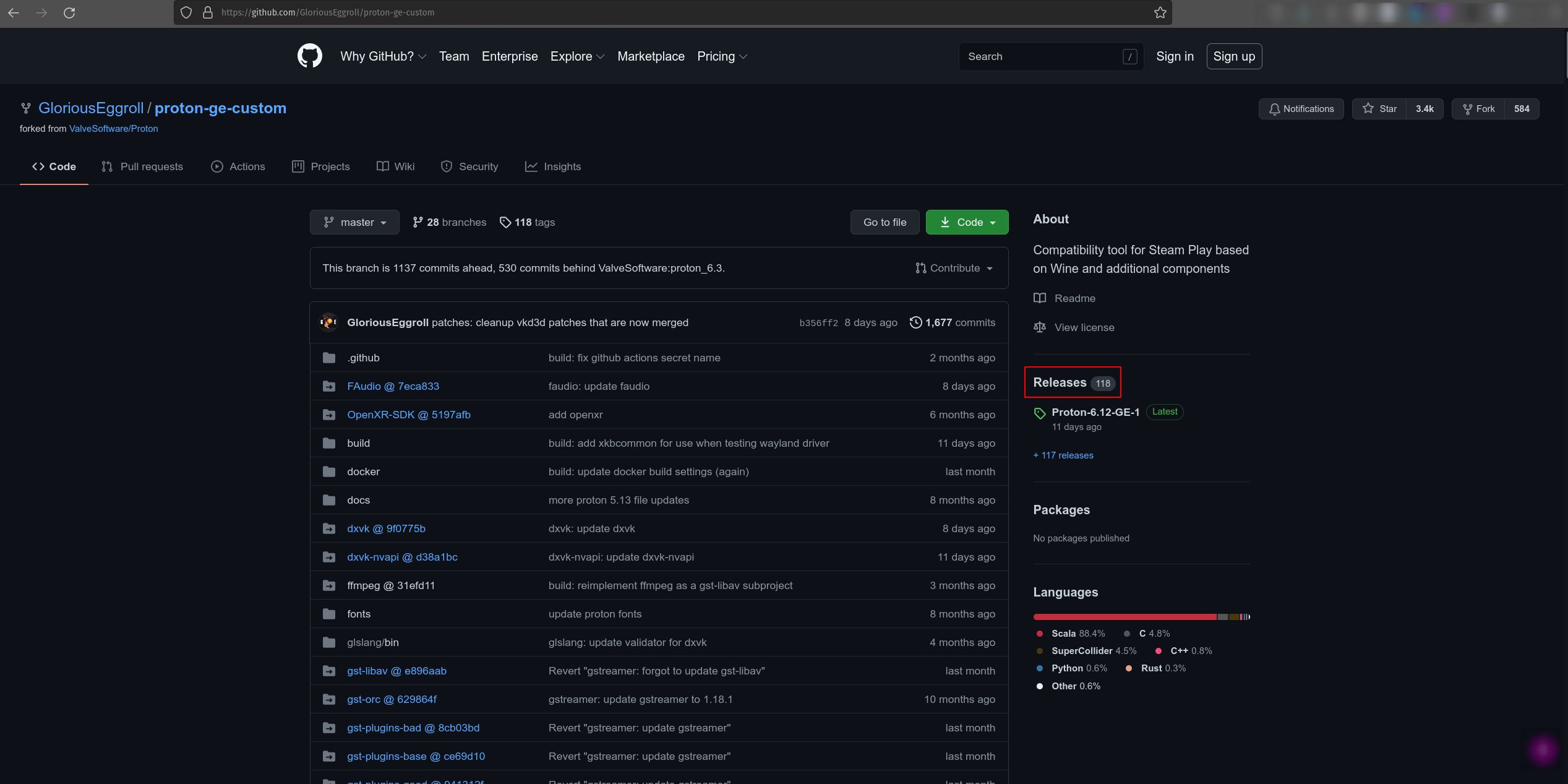Image resolution: width=1568 pixels, height=784 pixels.
Task: Bookmark page with star icon in address bar
Action: point(1160,12)
